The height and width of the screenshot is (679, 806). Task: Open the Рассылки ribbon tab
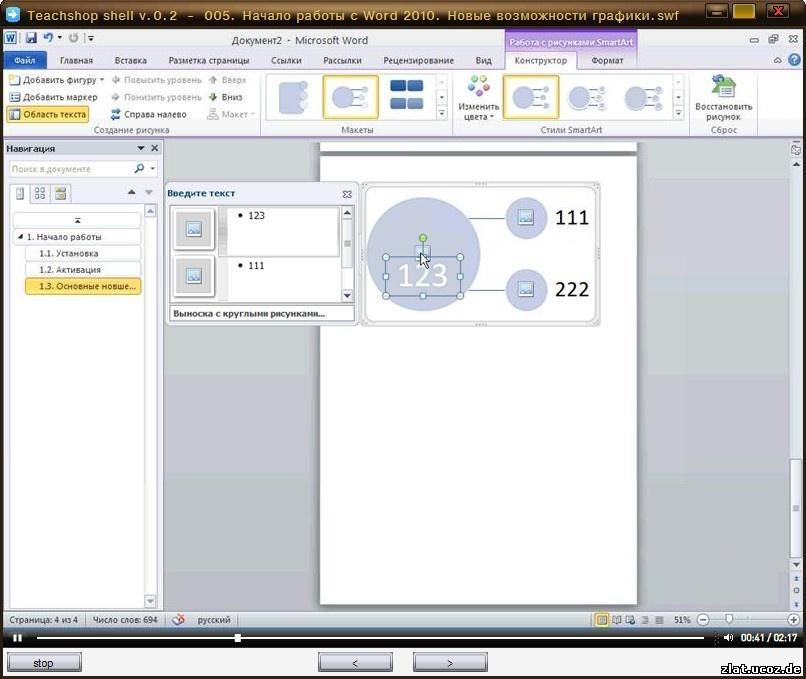click(342, 60)
